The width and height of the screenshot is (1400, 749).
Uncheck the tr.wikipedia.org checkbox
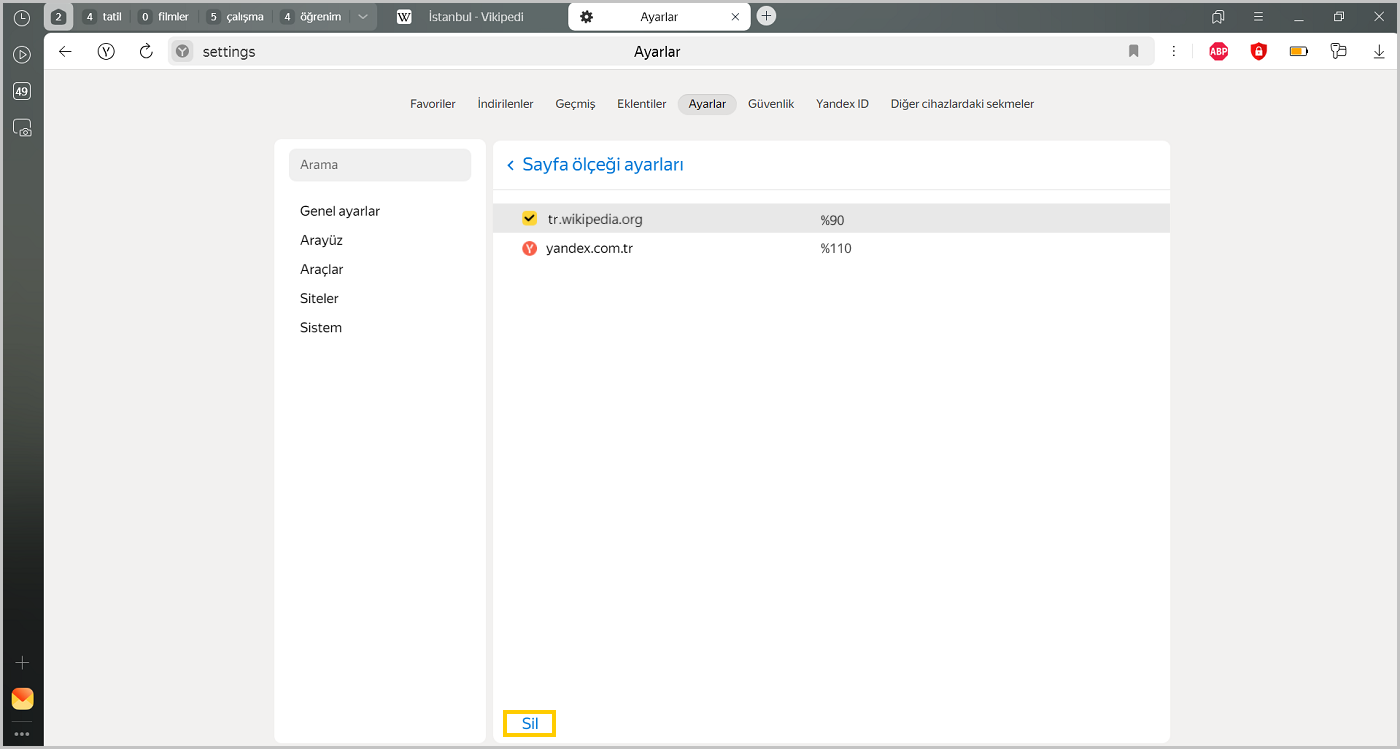click(530, 219)
